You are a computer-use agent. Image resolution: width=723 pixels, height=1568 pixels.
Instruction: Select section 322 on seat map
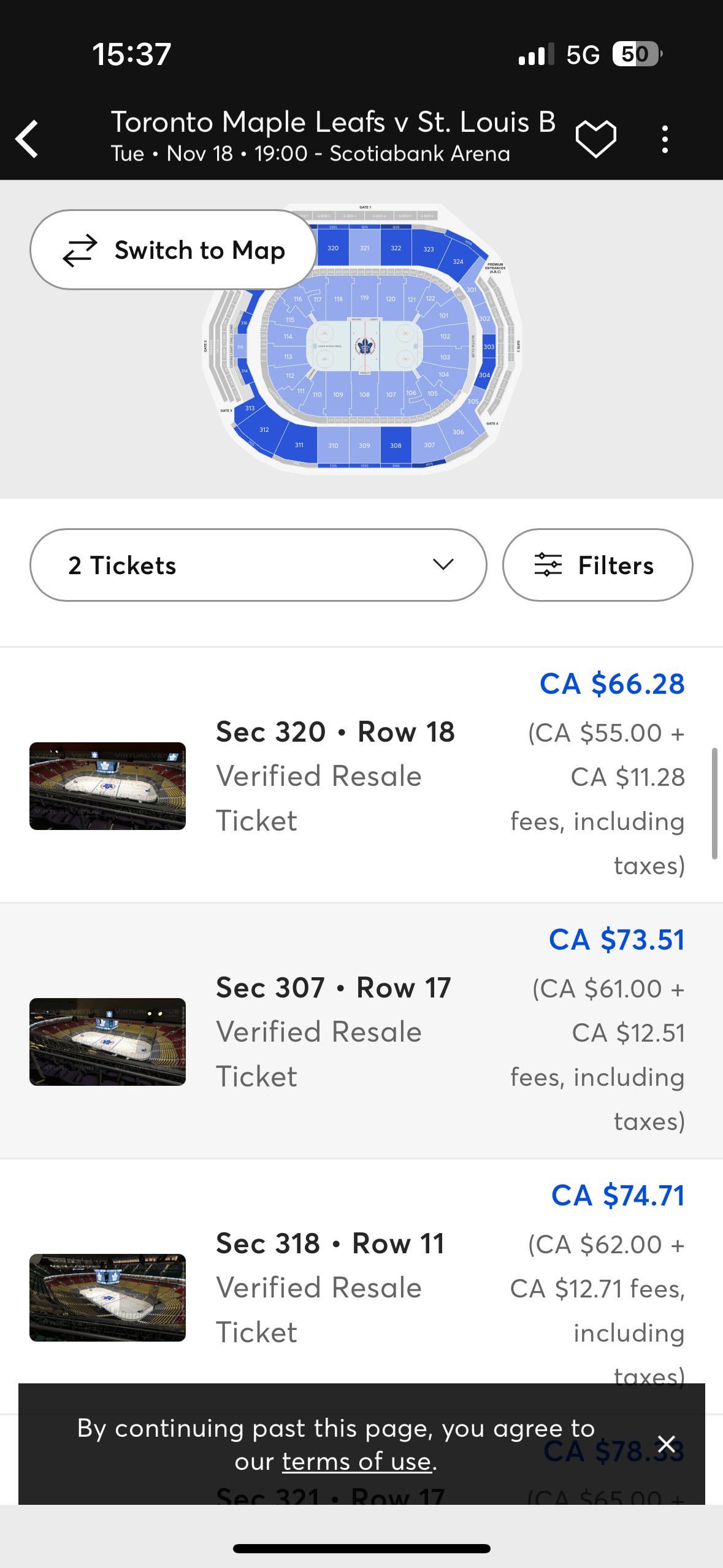click(x=396, y=248)
